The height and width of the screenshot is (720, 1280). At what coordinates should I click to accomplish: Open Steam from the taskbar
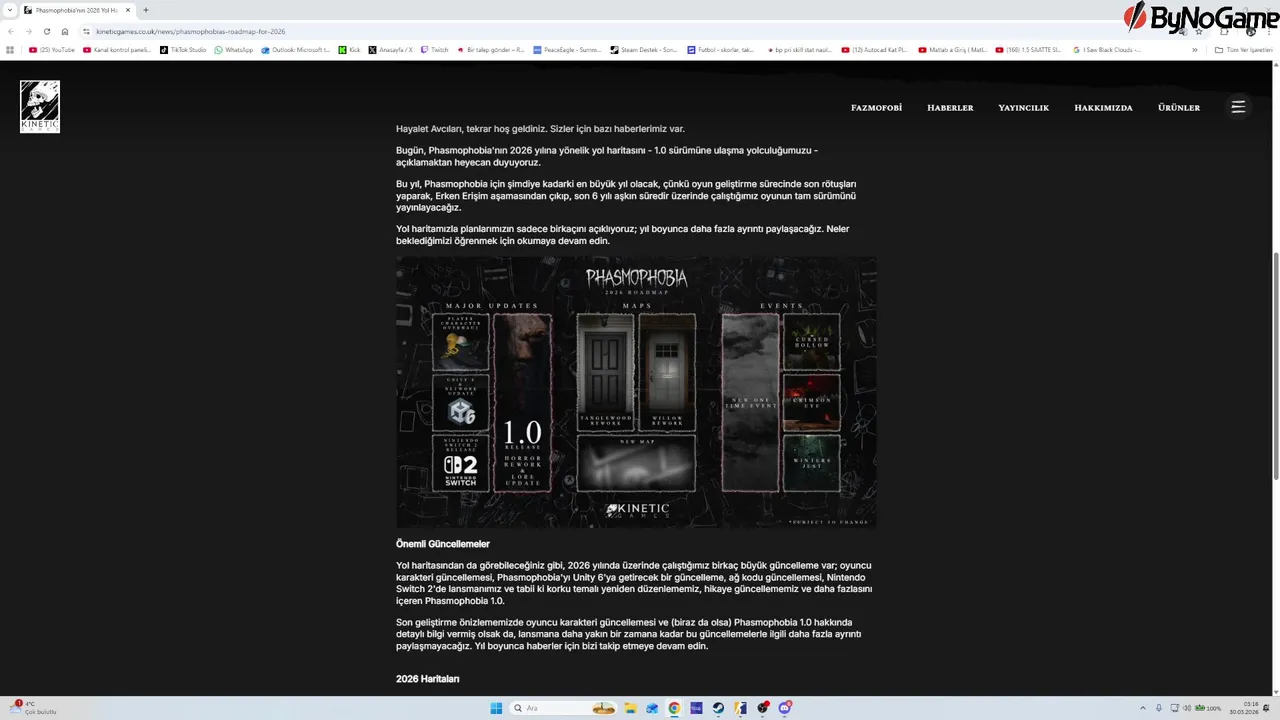[x=718, y=708]
